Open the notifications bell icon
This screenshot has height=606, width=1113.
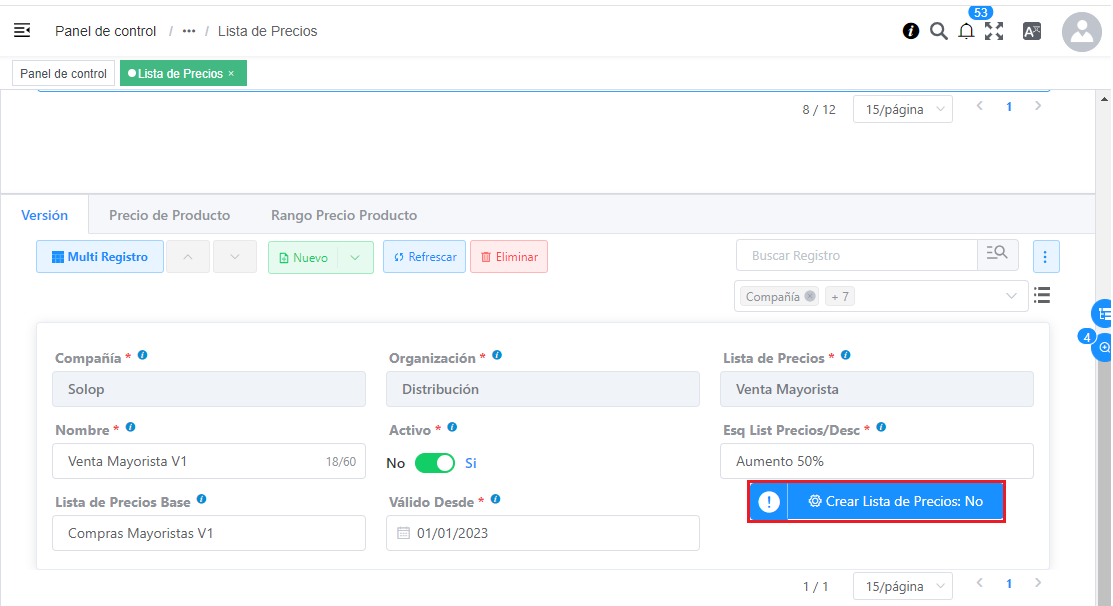click(966, 31)
